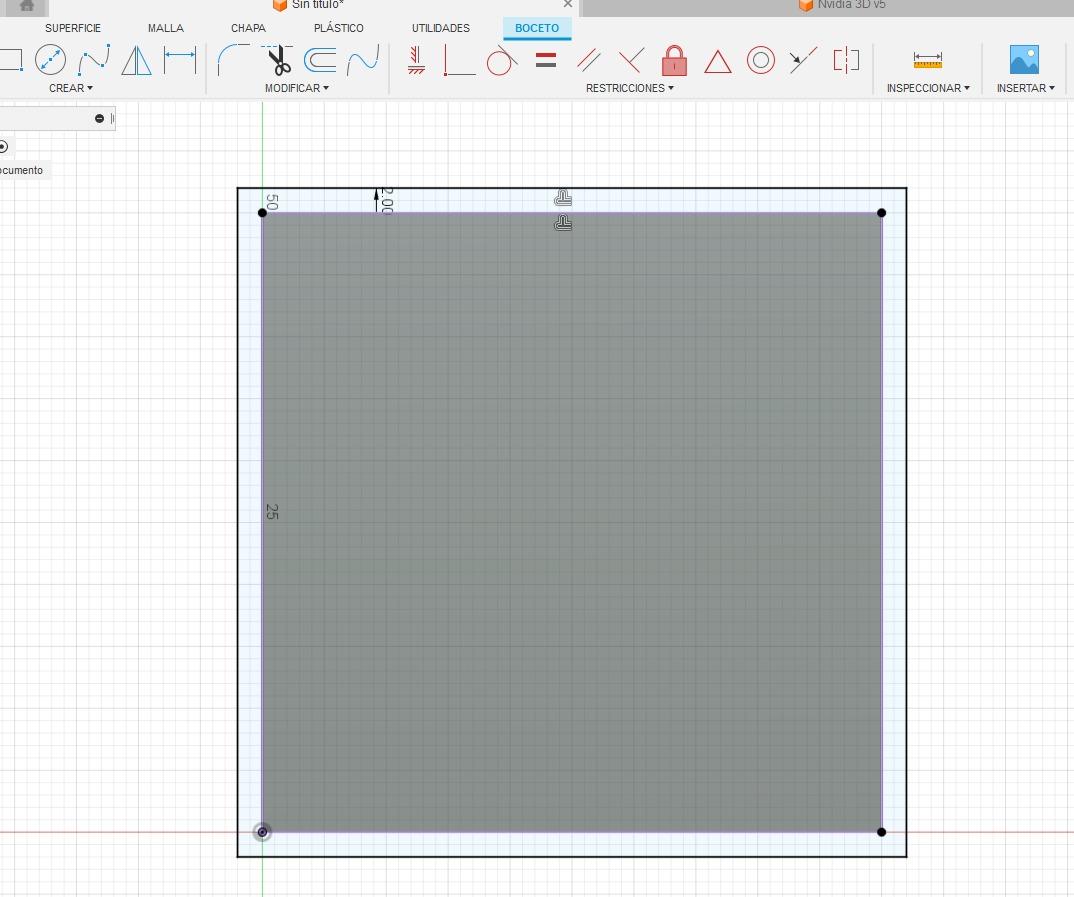
Task: Click the red padlock fix constraint
Action: tap(675, 60)
